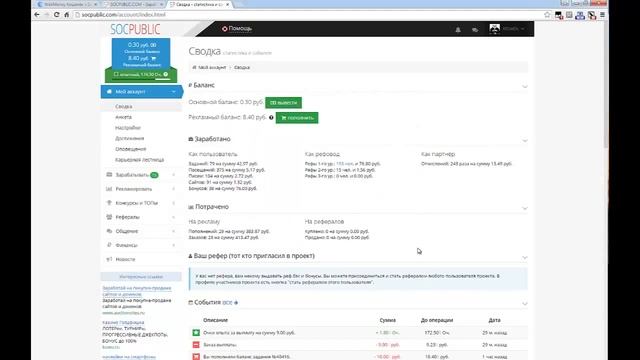640x360 pixels.
Task: Click the green Зарабатывать count badge
Action: click(154, 175)
